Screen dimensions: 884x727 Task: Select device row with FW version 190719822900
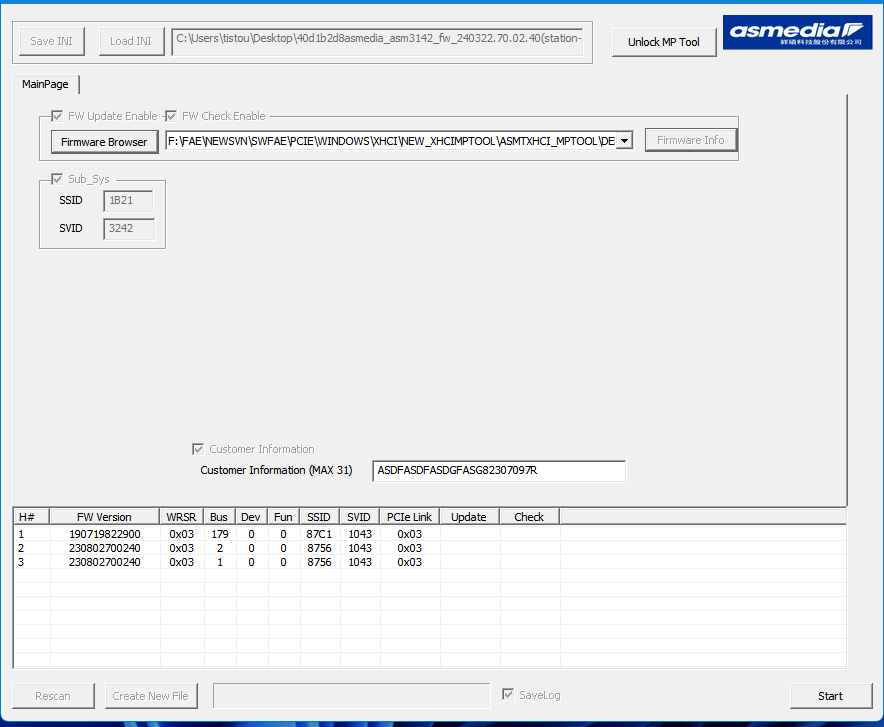pyautogui.click(x=104, y=534)
